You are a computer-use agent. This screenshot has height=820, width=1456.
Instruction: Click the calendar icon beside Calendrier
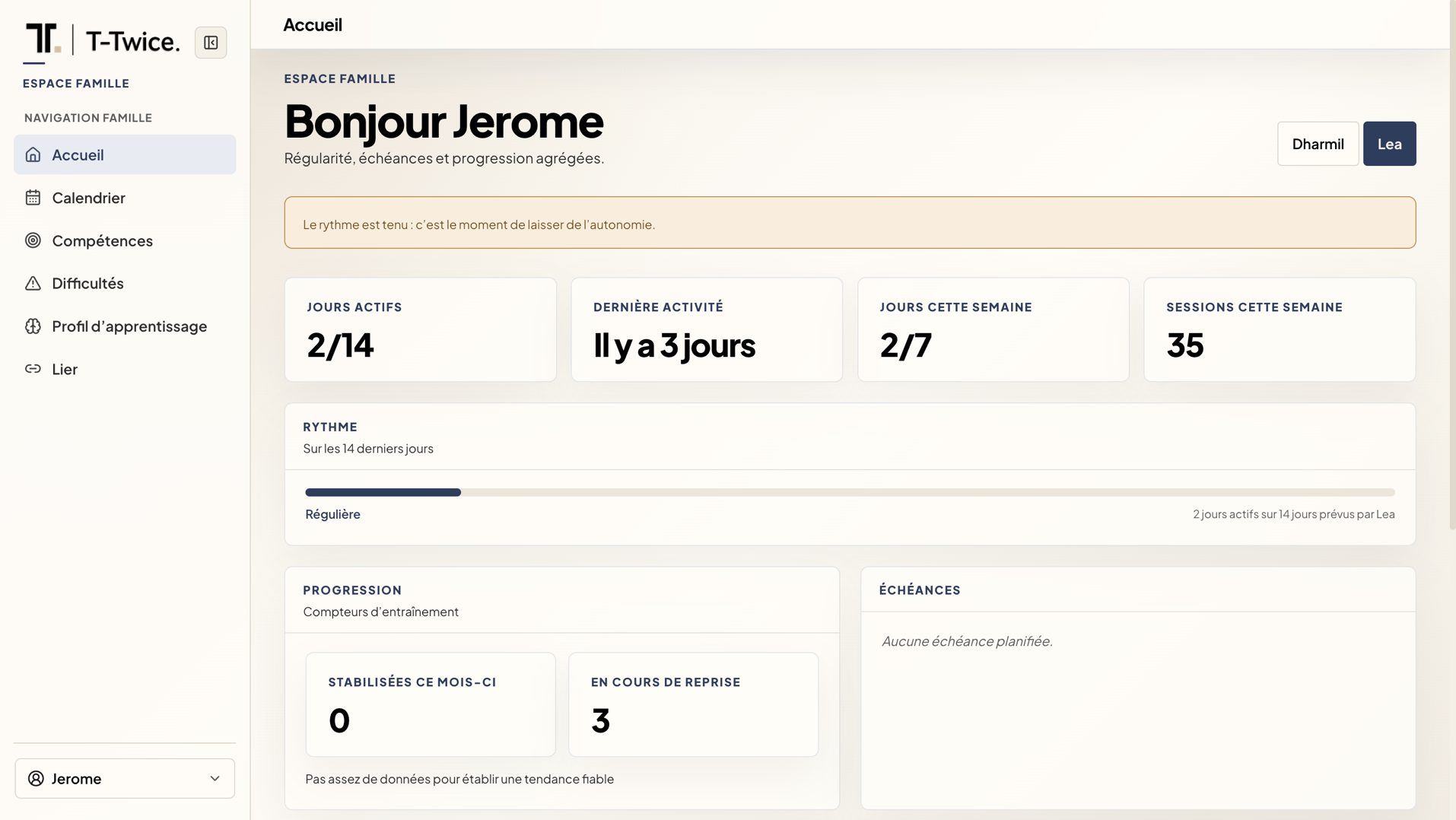coord(33,198)
